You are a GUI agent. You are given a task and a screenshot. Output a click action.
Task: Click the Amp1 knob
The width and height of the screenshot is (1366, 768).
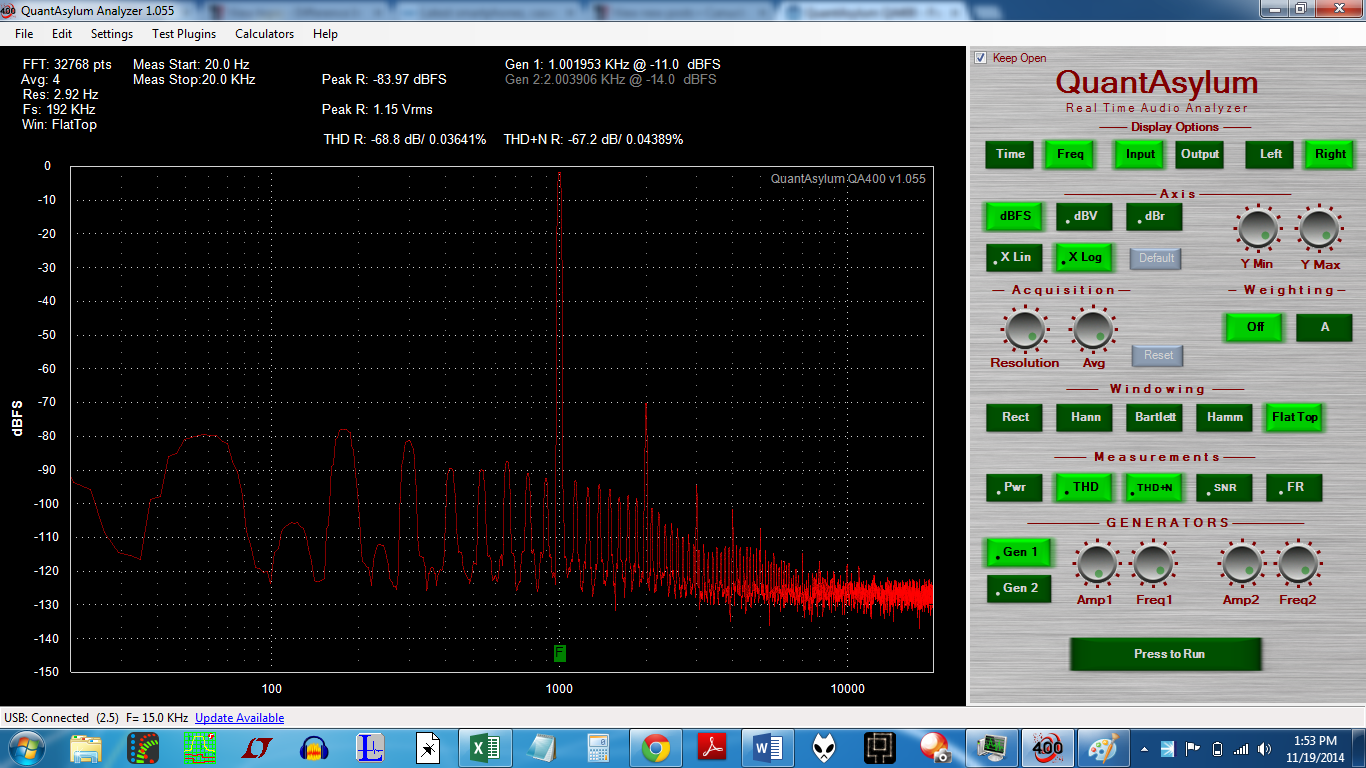[1096, 565]
